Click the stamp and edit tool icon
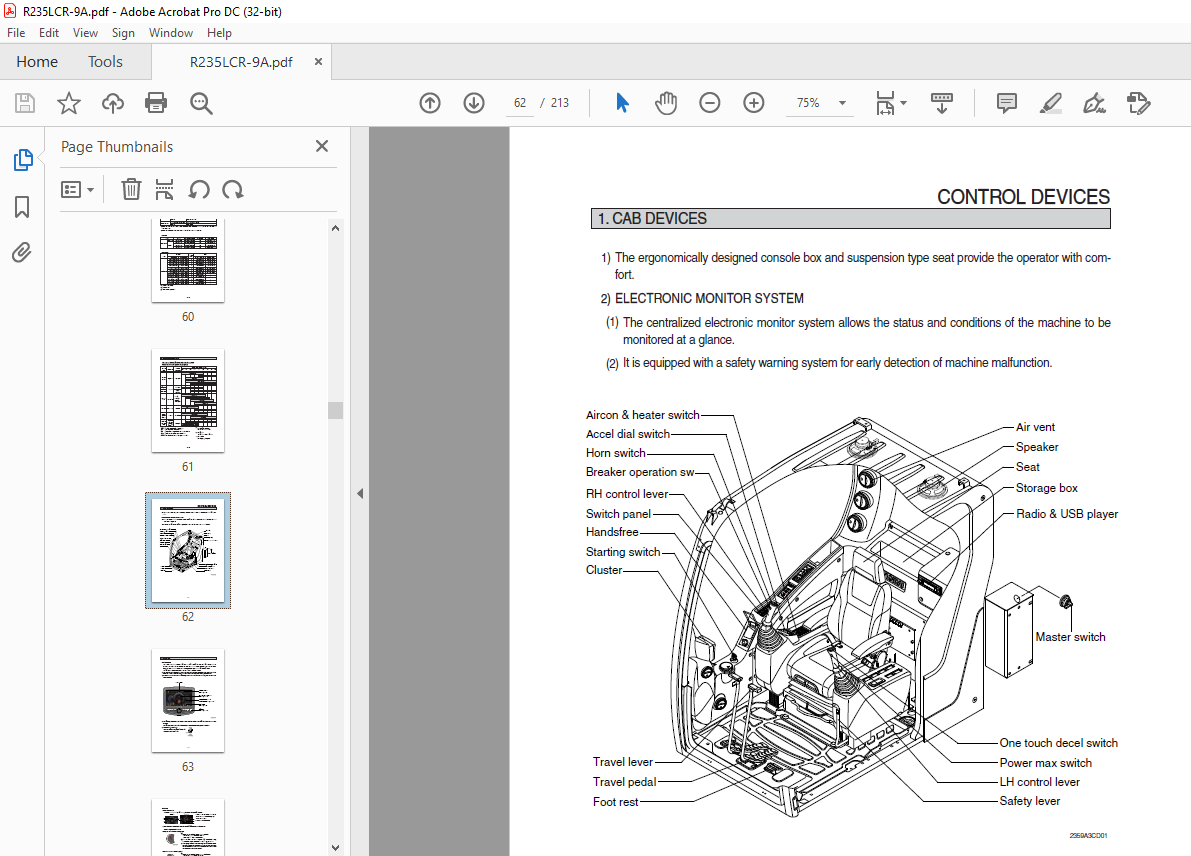1191x856 pixels. click(x=1139, y=103)
